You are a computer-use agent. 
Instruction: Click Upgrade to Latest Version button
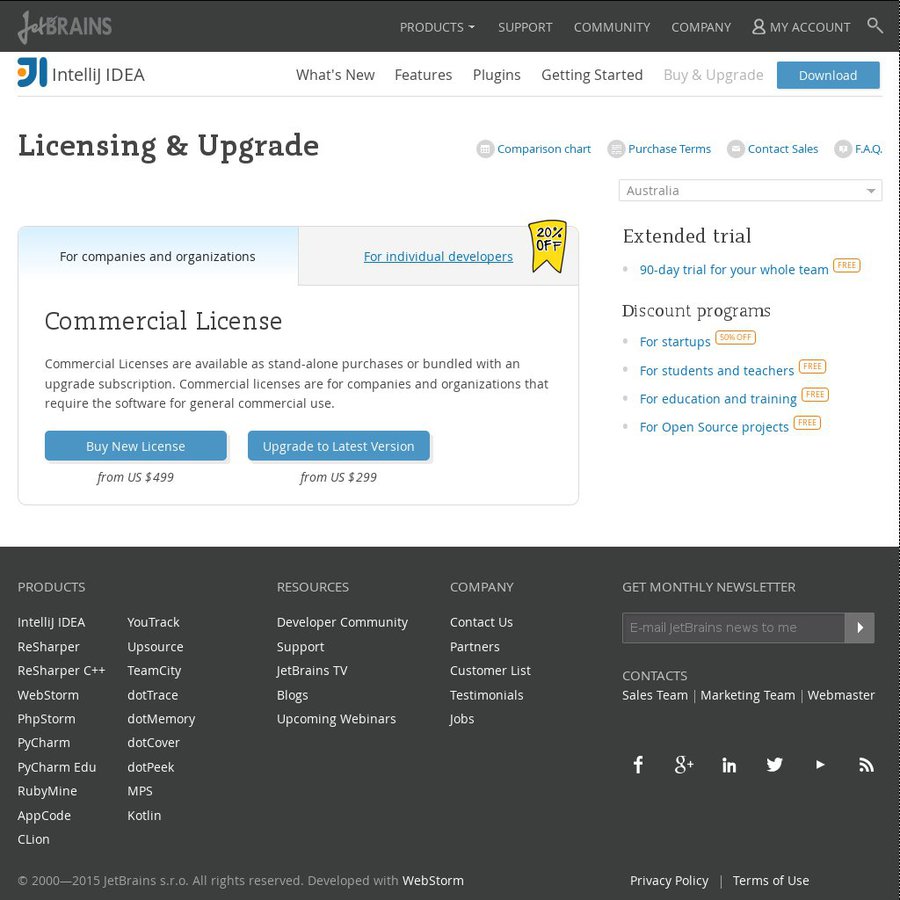(x=339, y=446)
